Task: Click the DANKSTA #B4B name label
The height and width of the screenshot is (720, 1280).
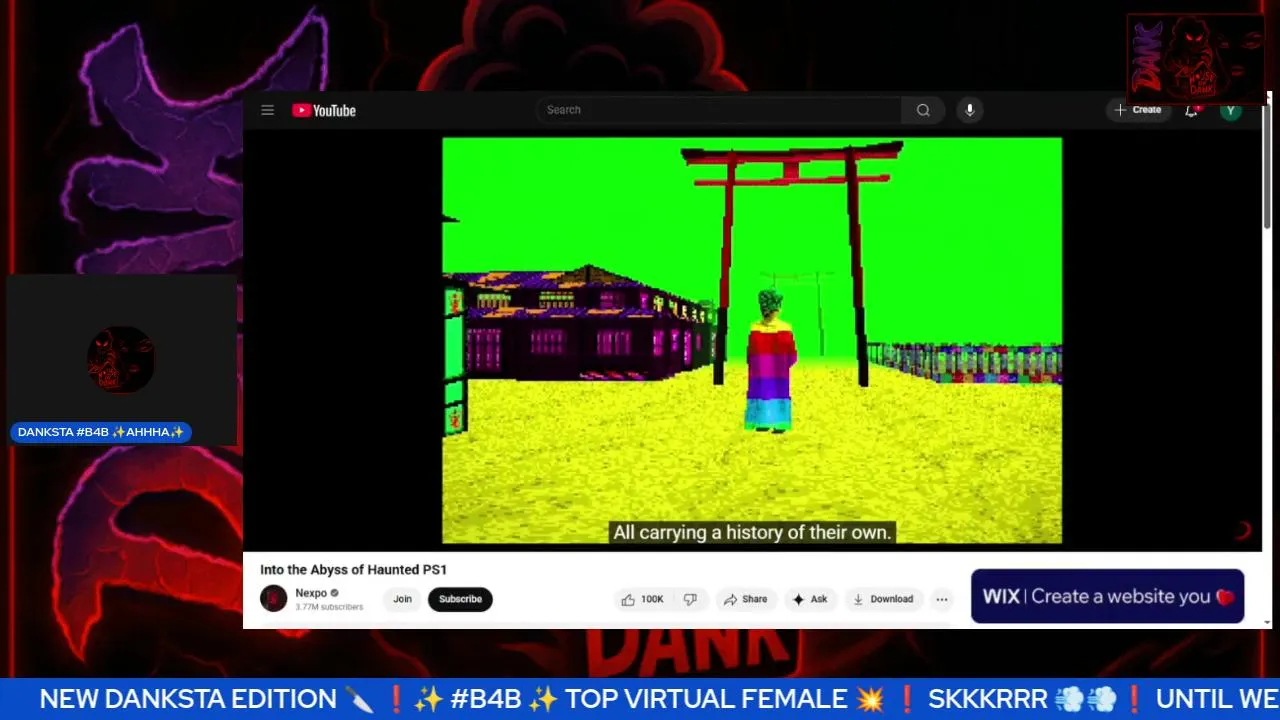Action: [x=101, y=432]
